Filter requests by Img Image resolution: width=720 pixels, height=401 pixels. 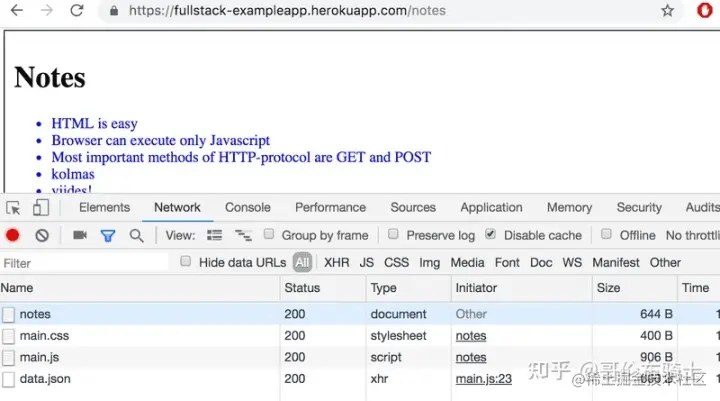click(429, 263)
